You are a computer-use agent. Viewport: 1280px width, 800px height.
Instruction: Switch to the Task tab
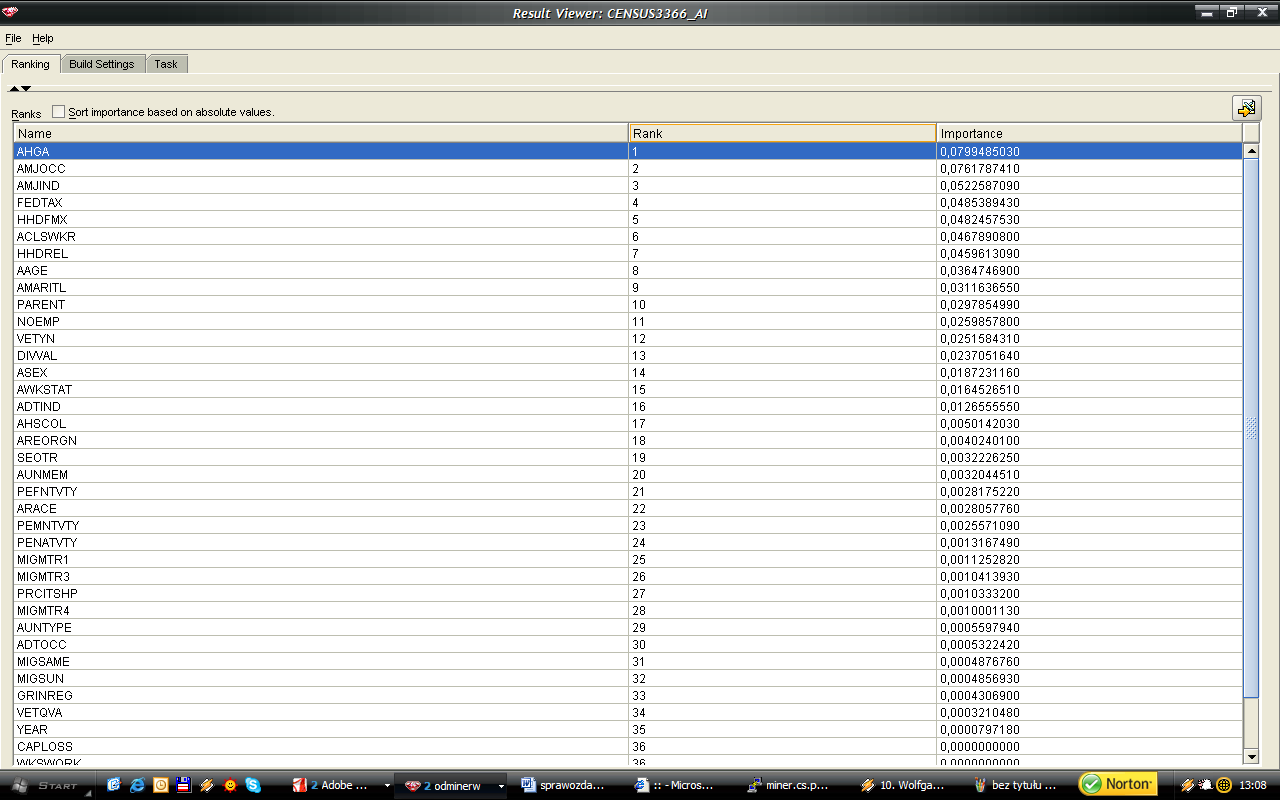tap(166, 64)
